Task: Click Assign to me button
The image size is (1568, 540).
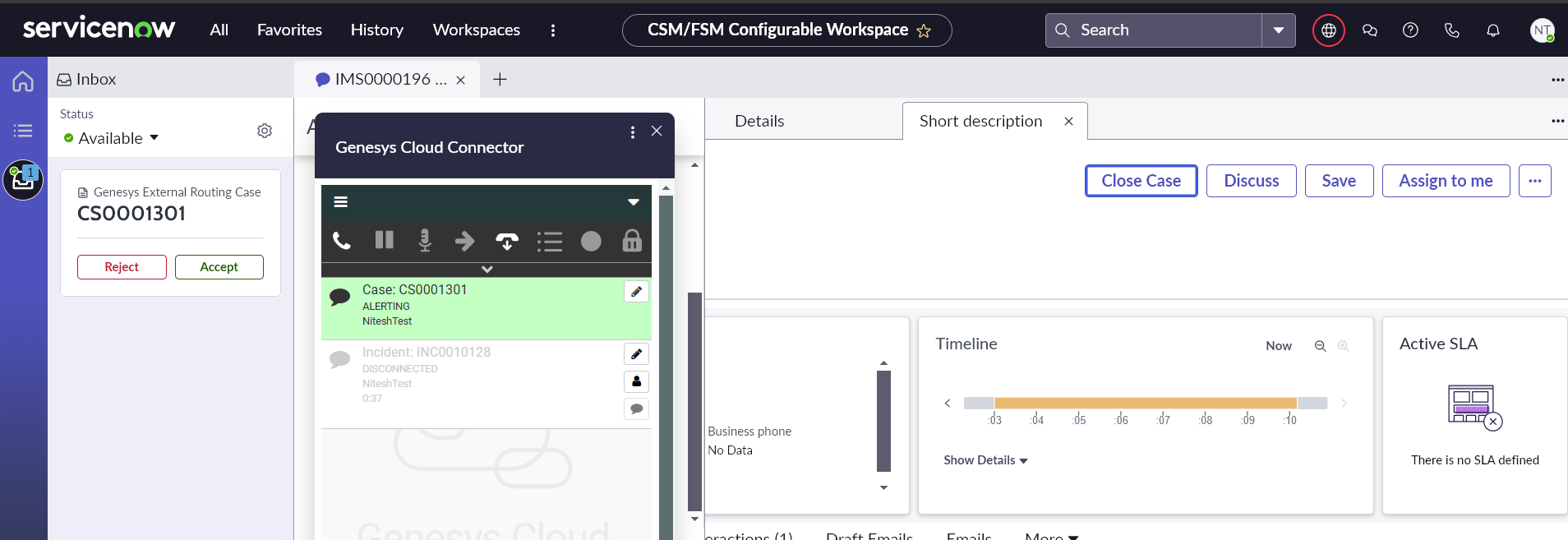Action: coord(1446,181)
